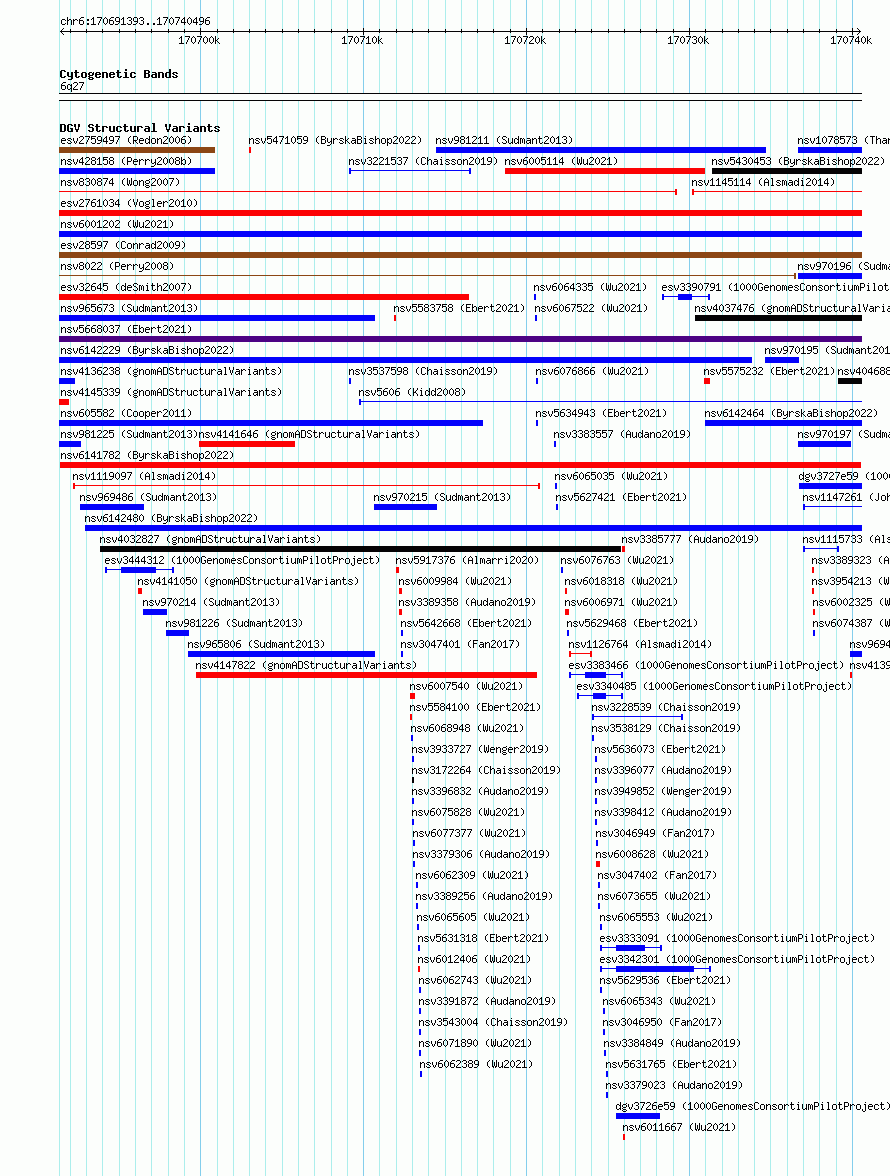Screen dimensions: 890x1176
Task: Select nsv970215 (Sudmant2013) label
Action: click(x=442, y=497)
